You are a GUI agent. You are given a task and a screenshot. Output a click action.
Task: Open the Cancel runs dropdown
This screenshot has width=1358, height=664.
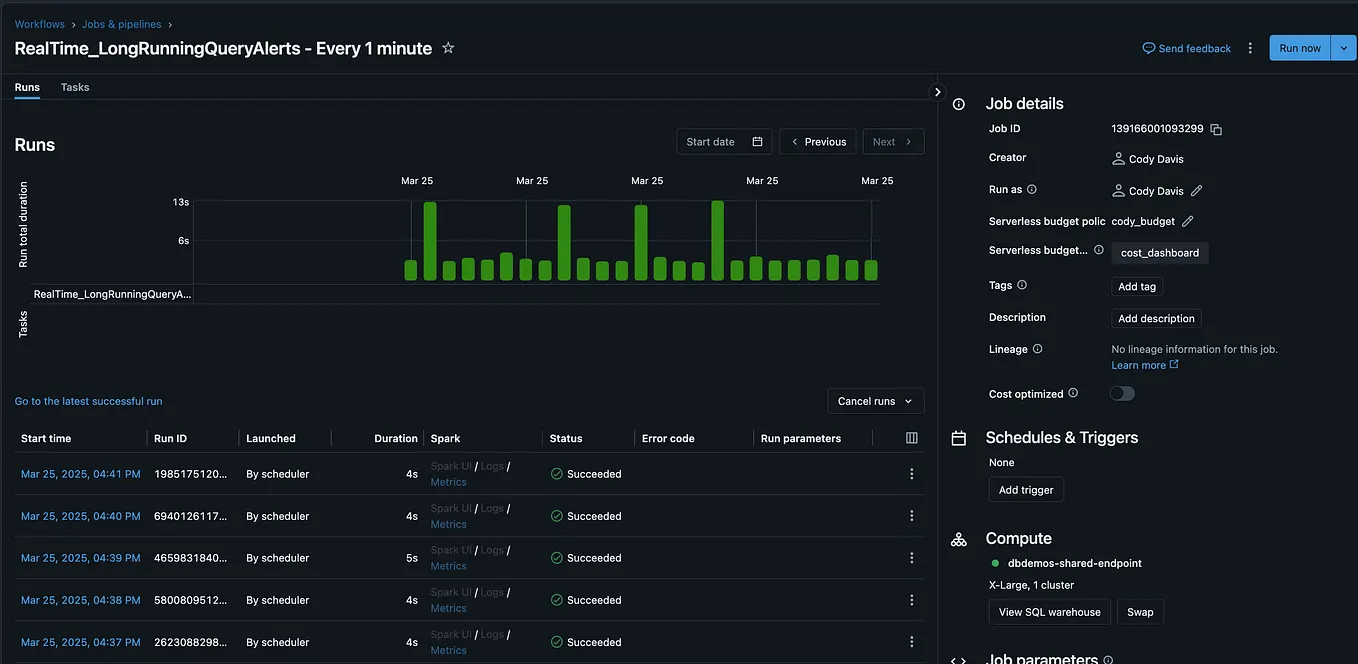[x=875, y=400]
